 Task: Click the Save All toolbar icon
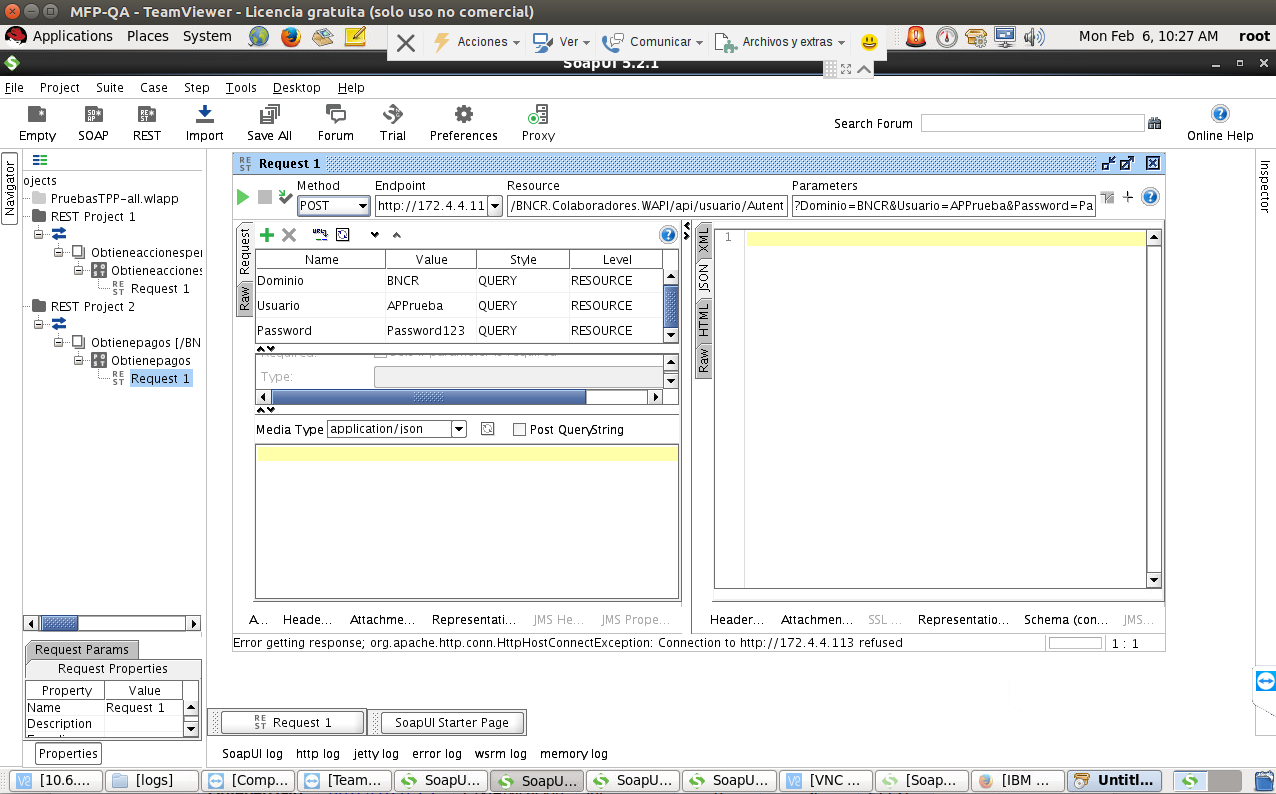pyautogui.click(x=269, y=122)
